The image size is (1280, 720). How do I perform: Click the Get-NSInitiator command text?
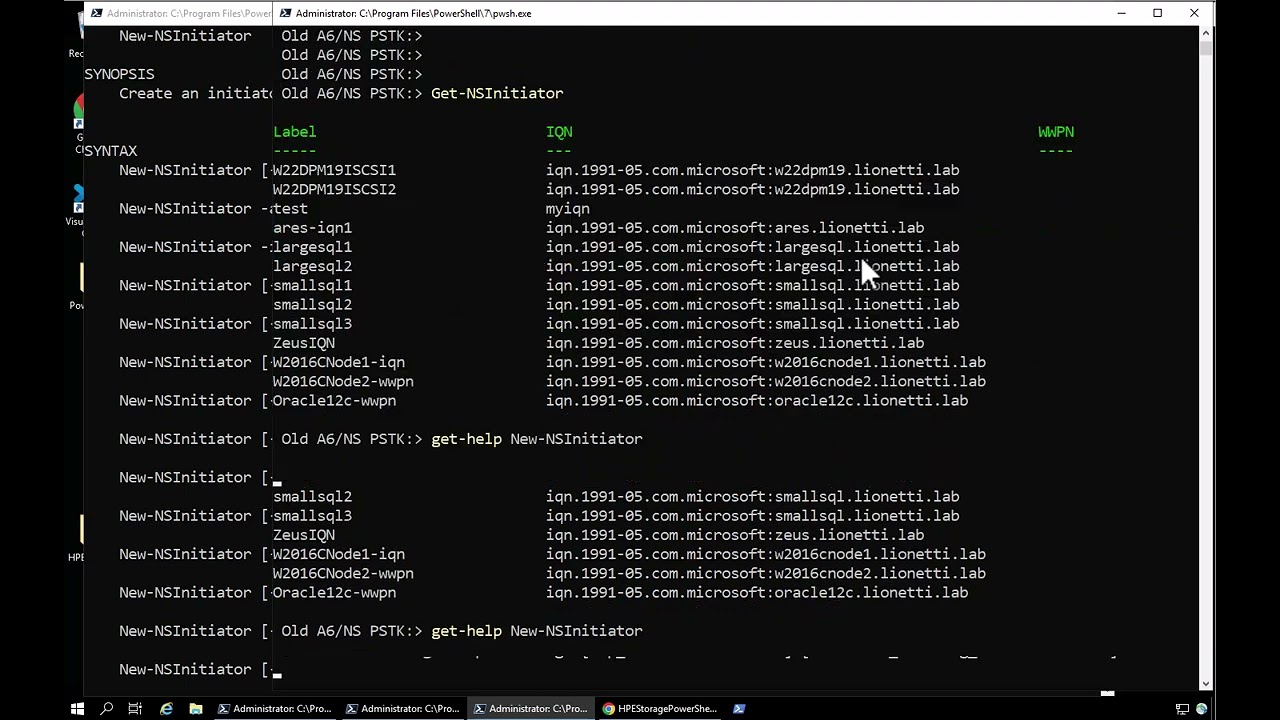497,93
